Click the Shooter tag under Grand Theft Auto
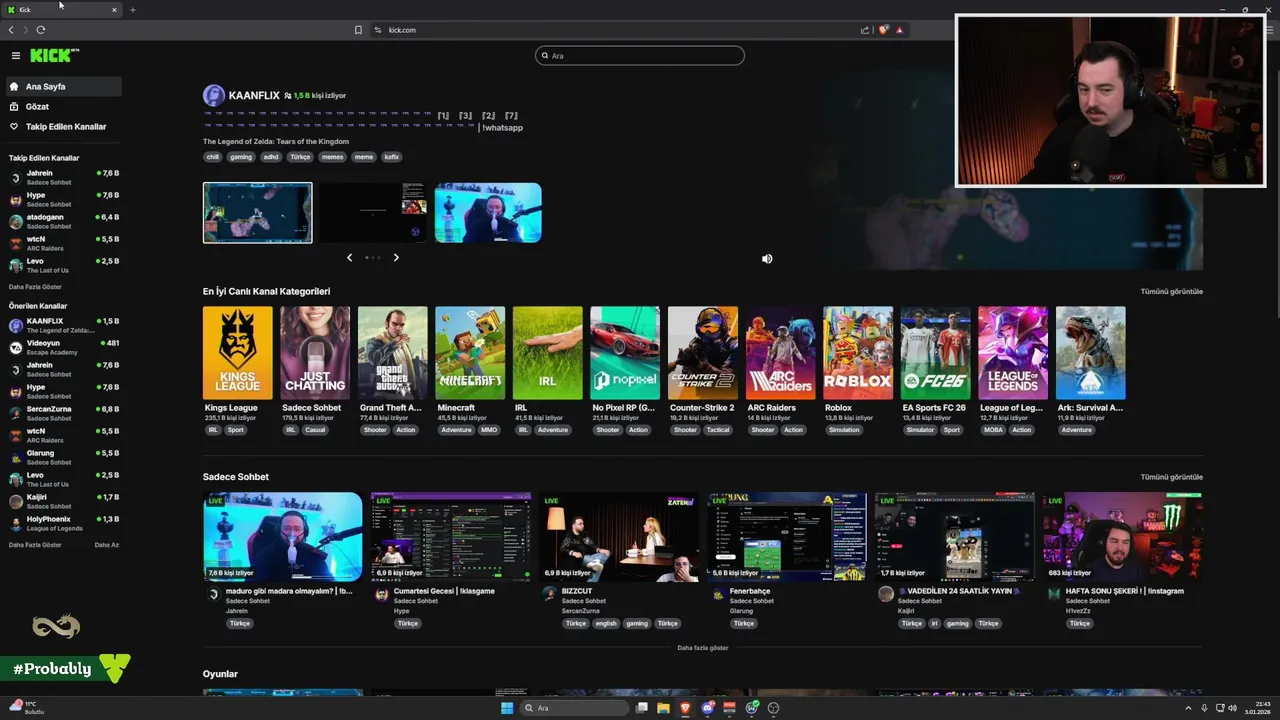 [x=375, y=430]
